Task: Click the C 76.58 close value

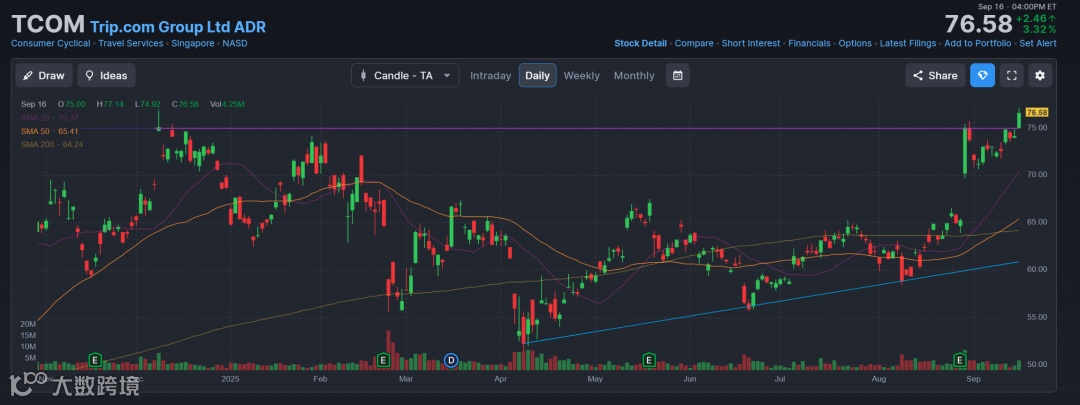Action: click(185, 104)
